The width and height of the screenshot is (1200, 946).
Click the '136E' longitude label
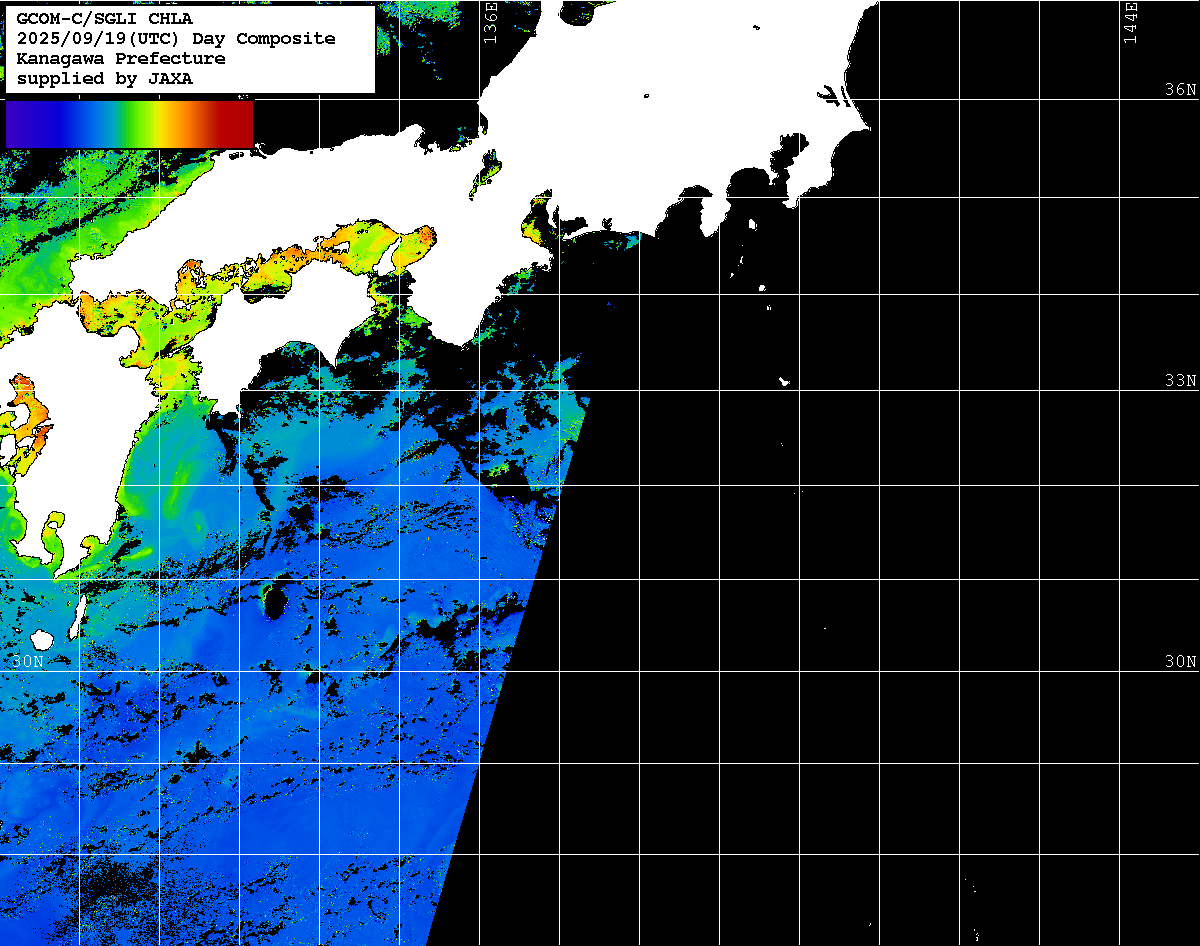click(490, 23)
